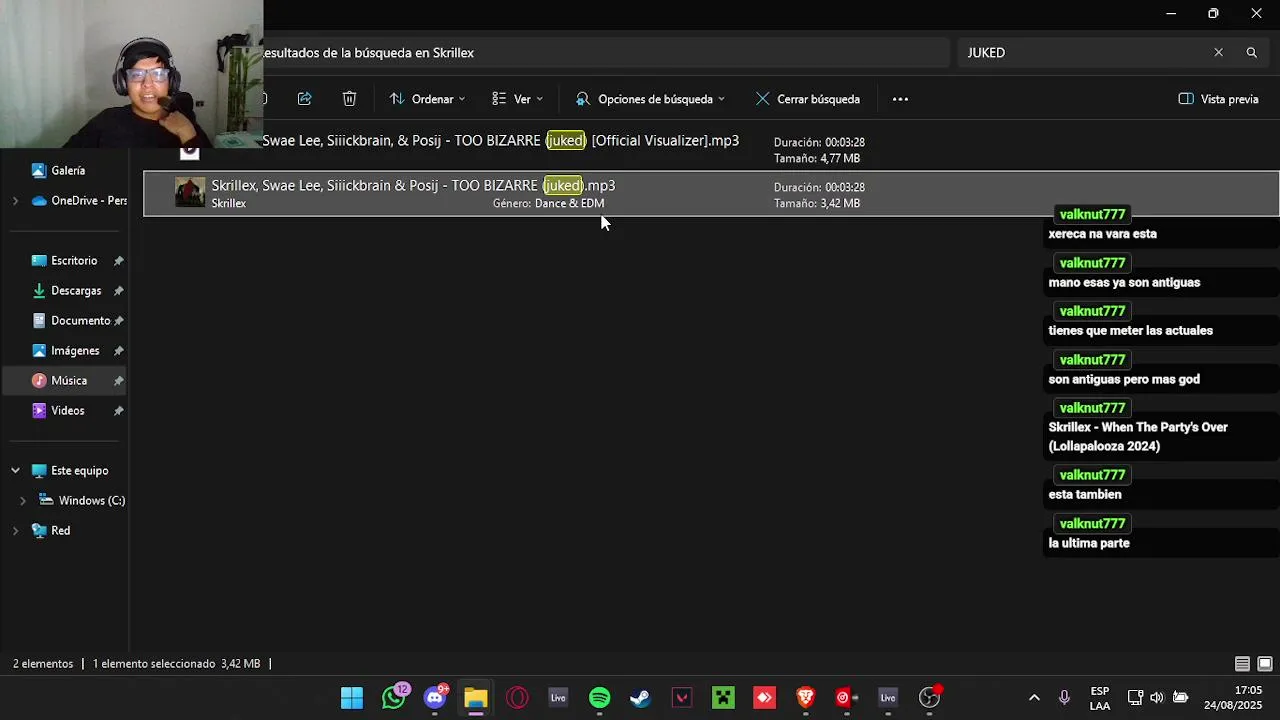Screen dimensions: 1280x720
Task: Click the microphone tray icon
Action: (x=1064, y=698)
